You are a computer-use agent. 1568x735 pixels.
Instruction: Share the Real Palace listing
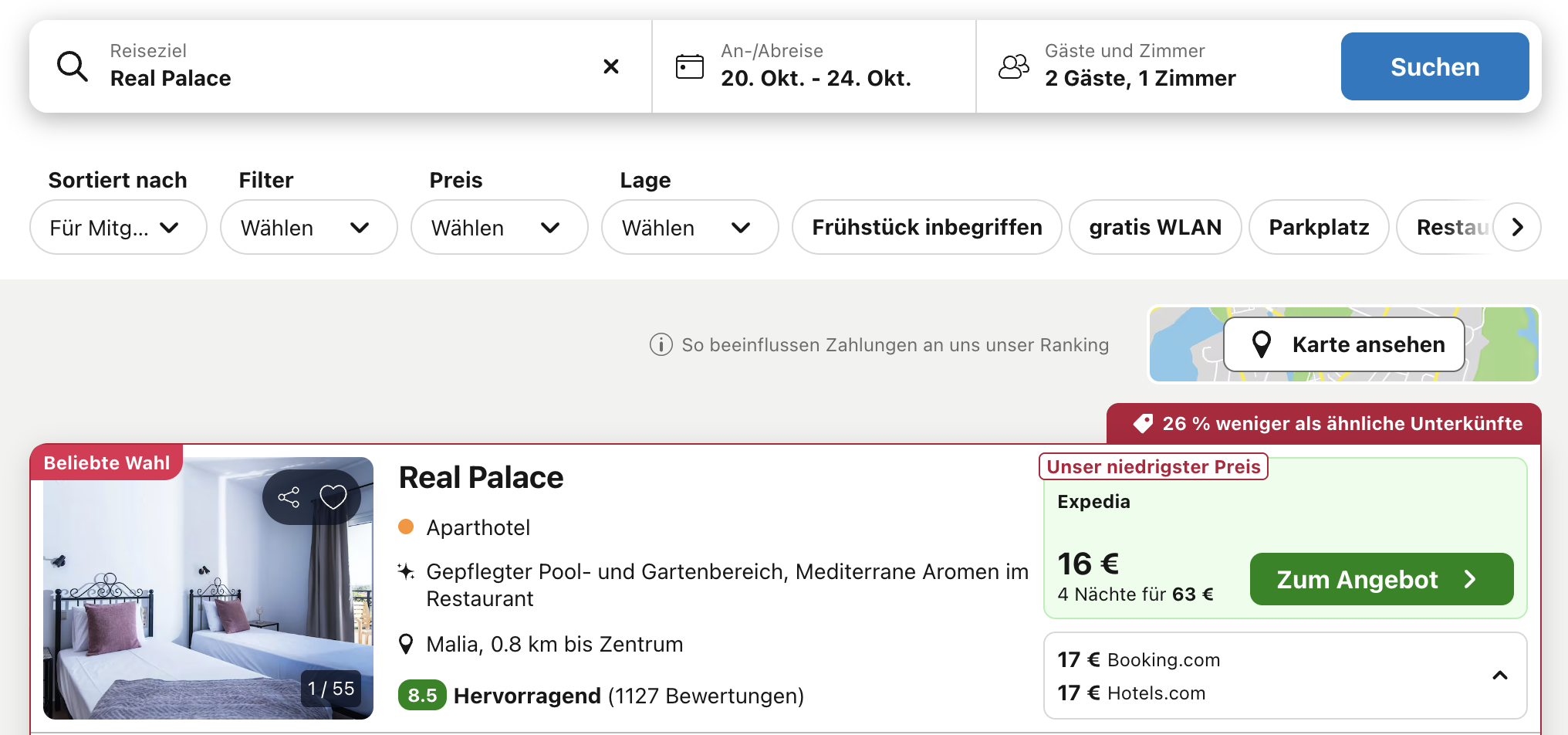[x=289, y=496]
